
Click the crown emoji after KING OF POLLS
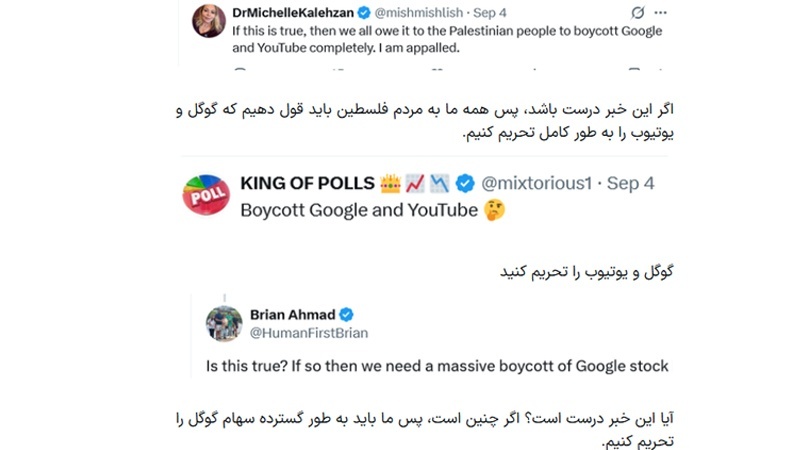tap(389, 183)
